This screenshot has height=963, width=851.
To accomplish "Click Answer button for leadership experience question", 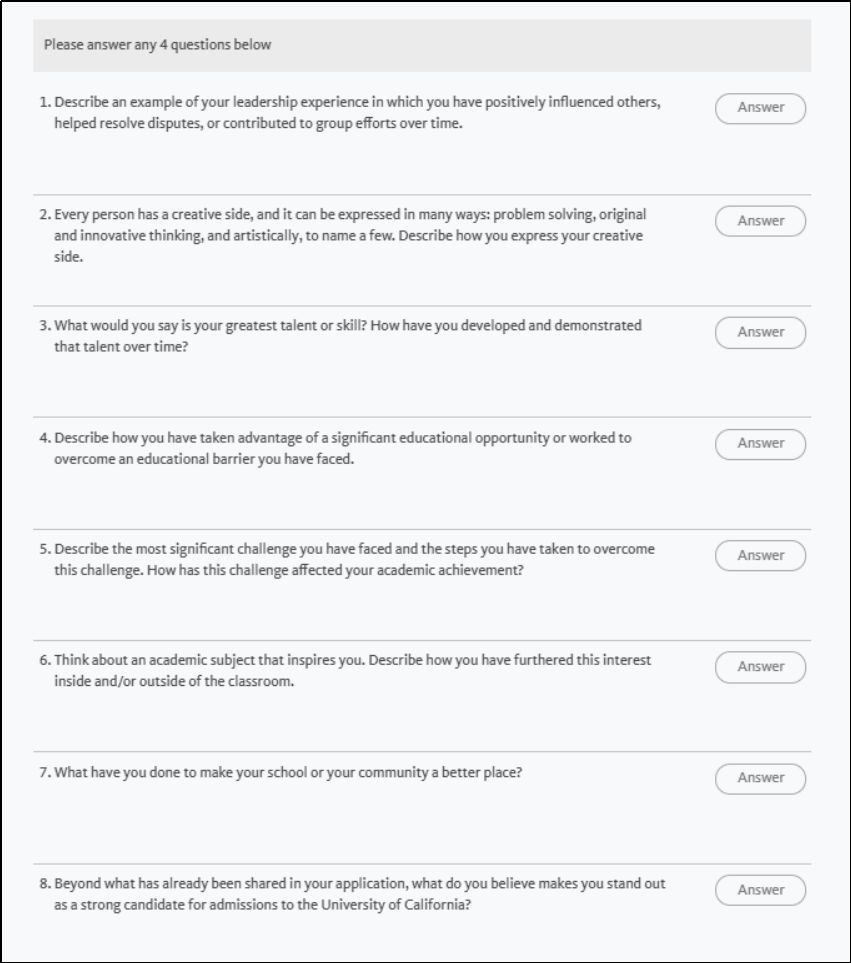I will click(x=760, y=108).
